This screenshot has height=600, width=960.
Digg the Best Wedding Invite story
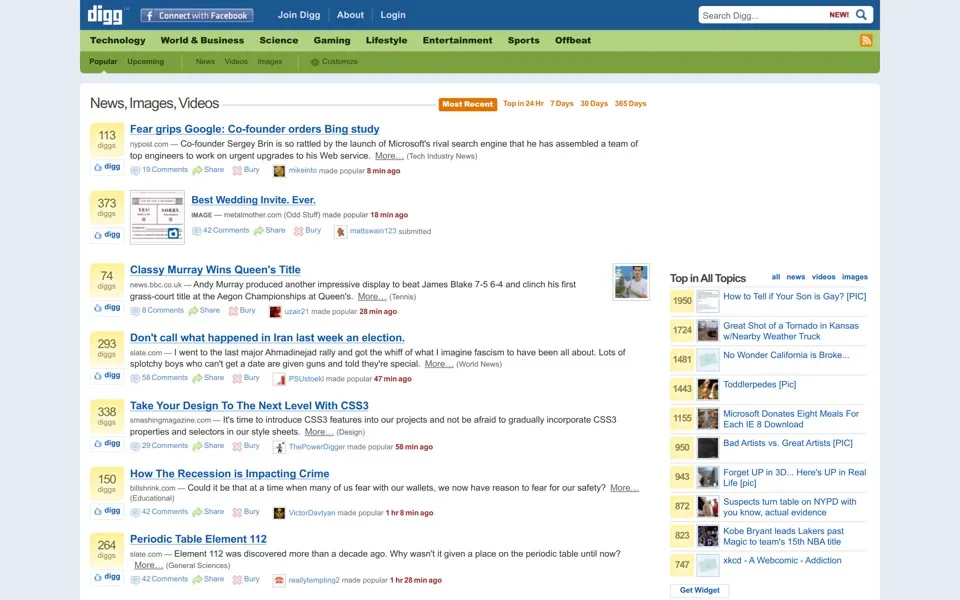pyautogui.click(x=107, y=234)
